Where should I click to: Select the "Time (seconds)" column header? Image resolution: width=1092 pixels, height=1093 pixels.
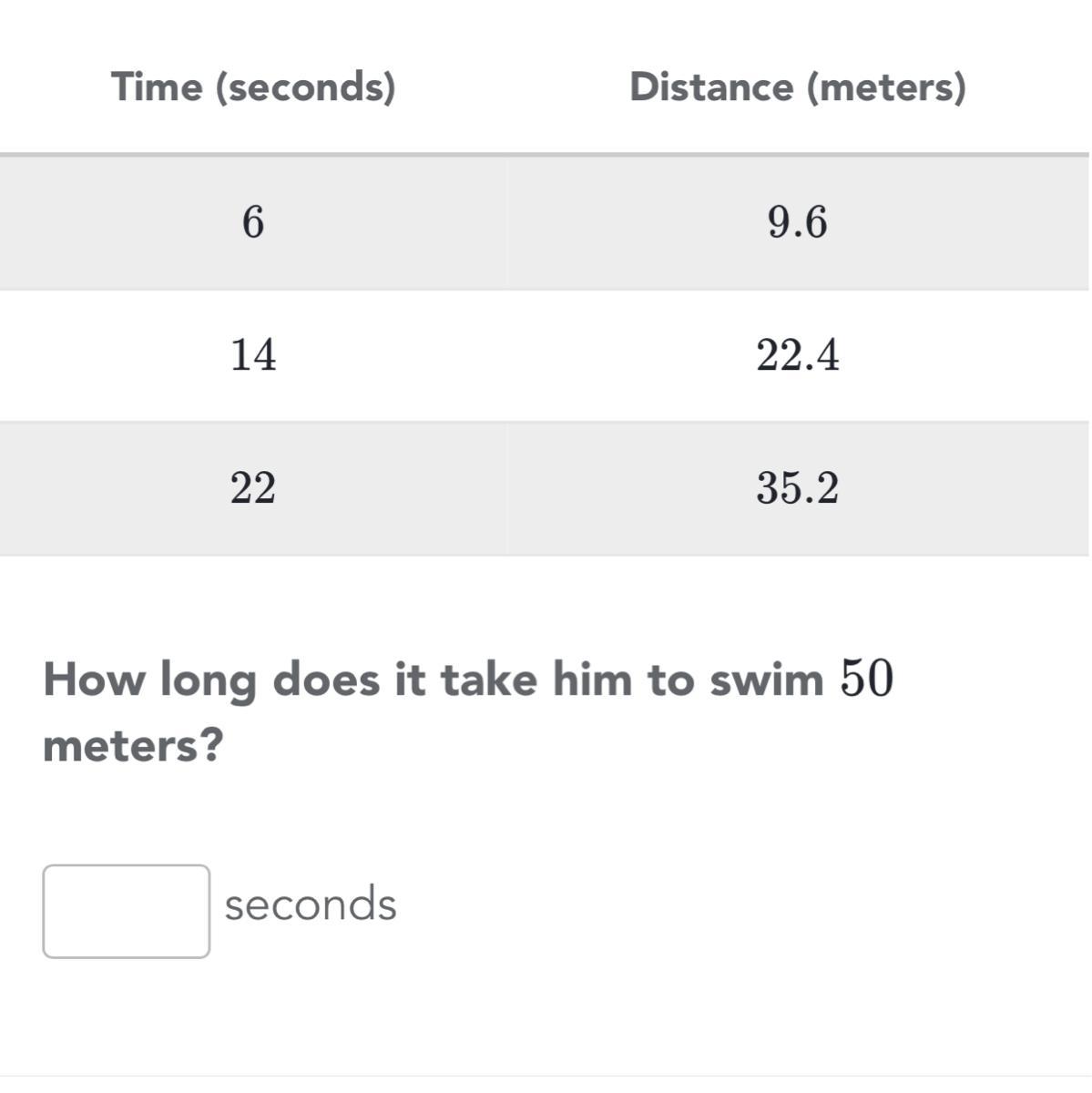coord(253,87)
